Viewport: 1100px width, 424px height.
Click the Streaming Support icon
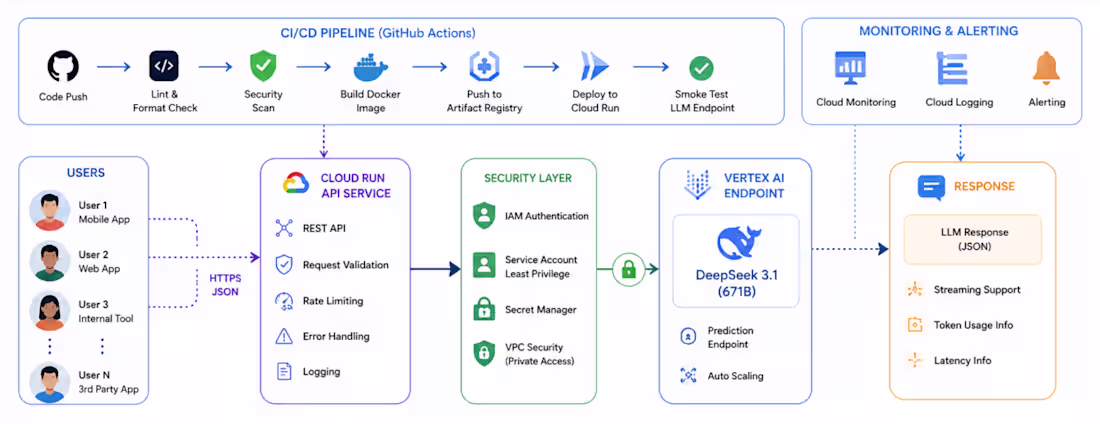pos(915,289)
